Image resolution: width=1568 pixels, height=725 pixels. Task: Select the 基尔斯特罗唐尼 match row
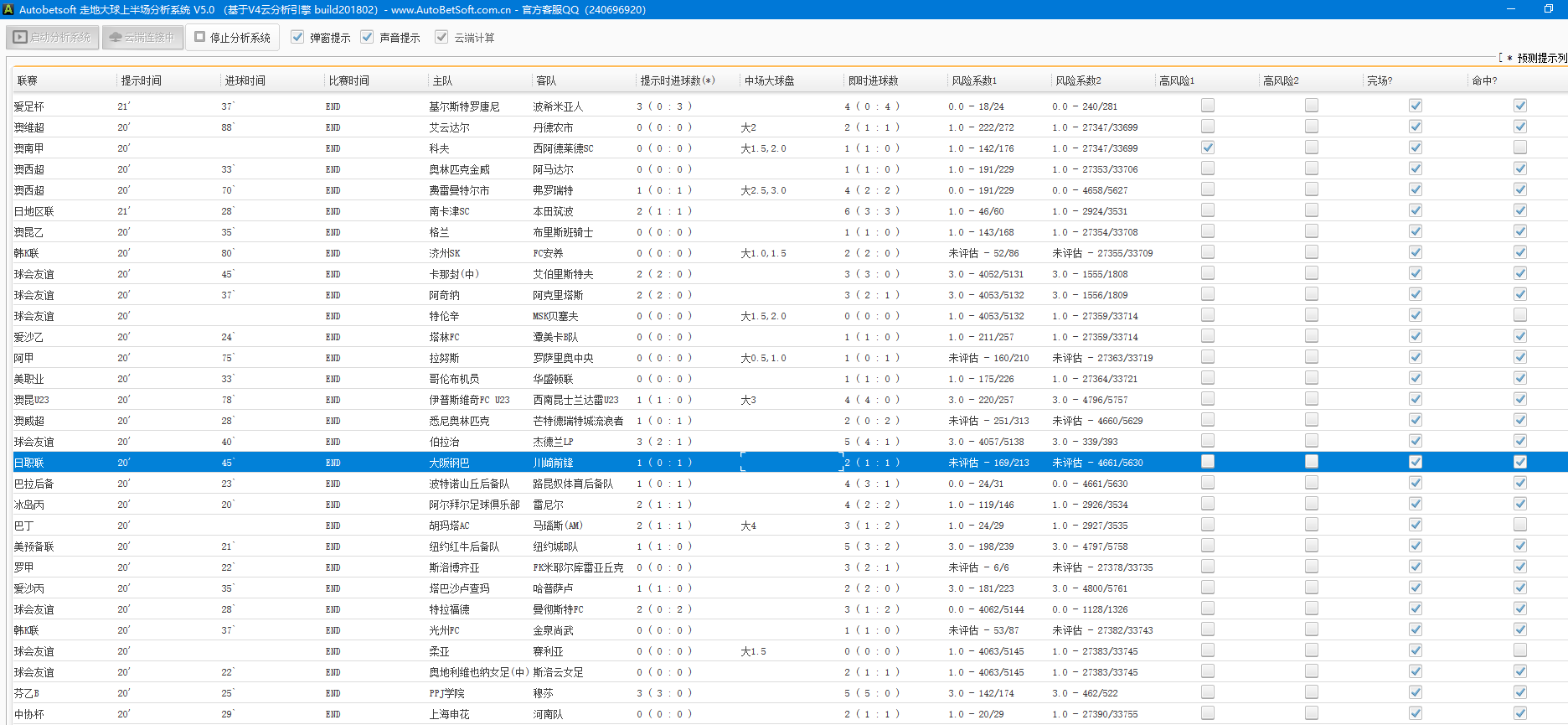coord(464,106)
